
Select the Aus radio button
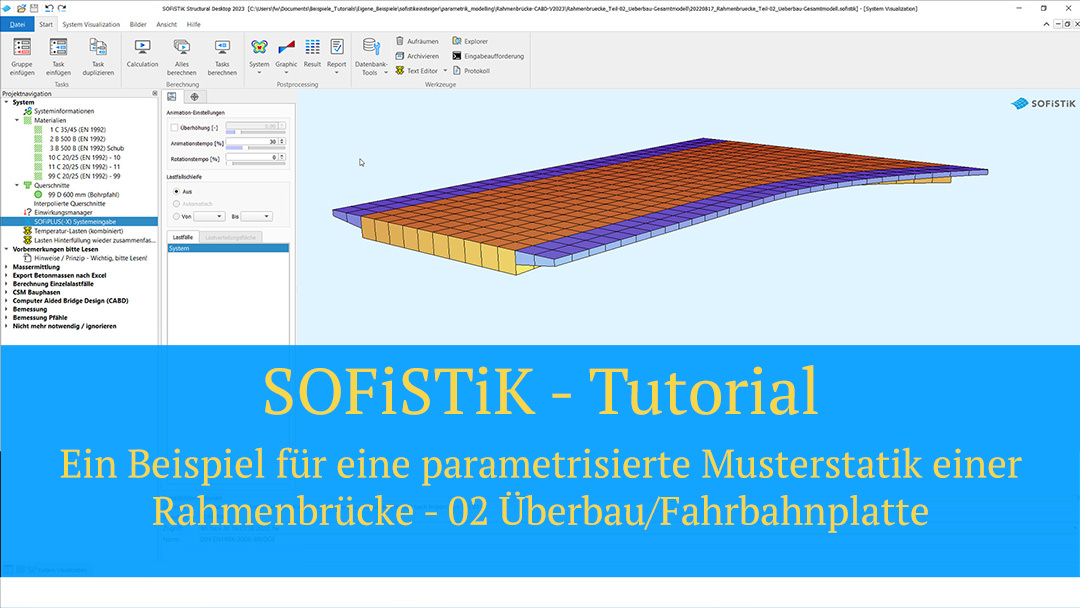coord(177,190)
